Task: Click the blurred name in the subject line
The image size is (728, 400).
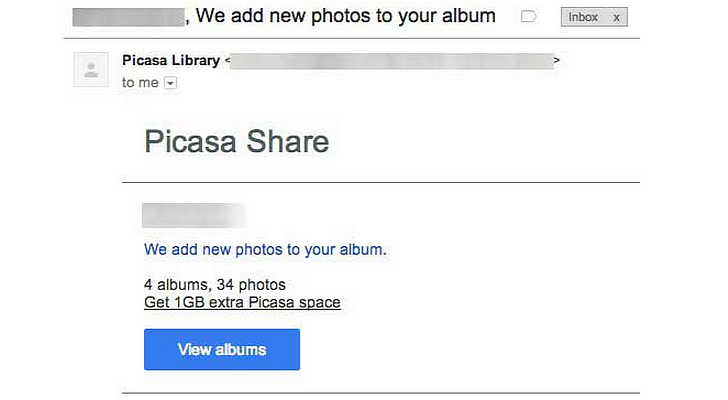Action: click(128, 16)
